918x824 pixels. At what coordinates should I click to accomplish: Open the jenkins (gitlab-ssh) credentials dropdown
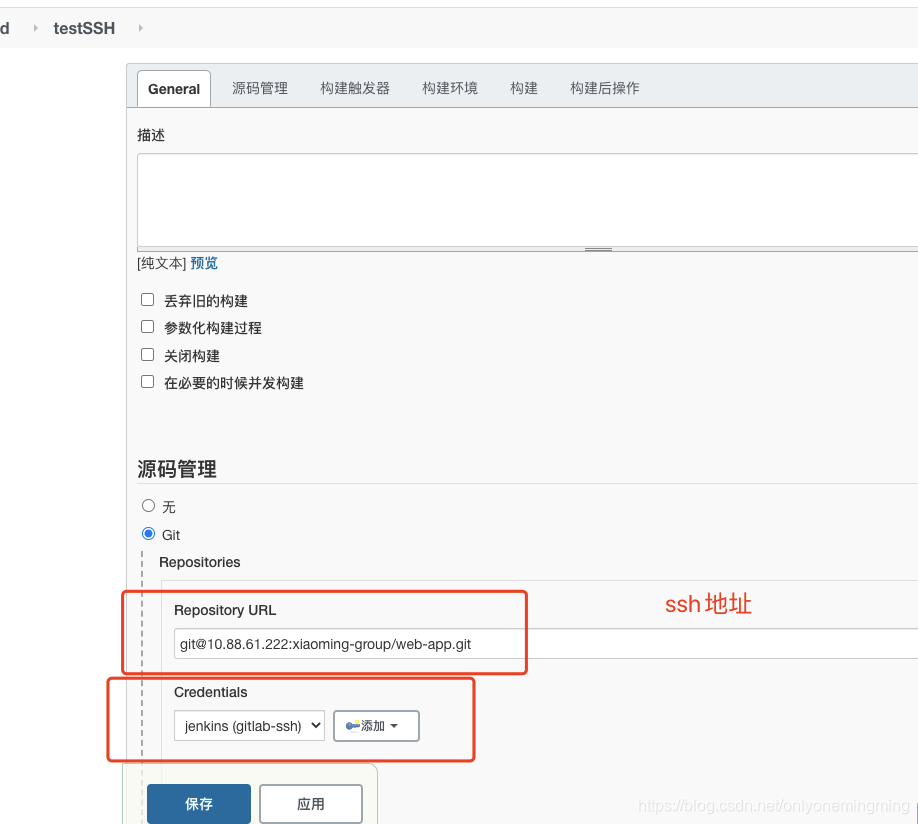pyautogui.click(x=249, y=726)
